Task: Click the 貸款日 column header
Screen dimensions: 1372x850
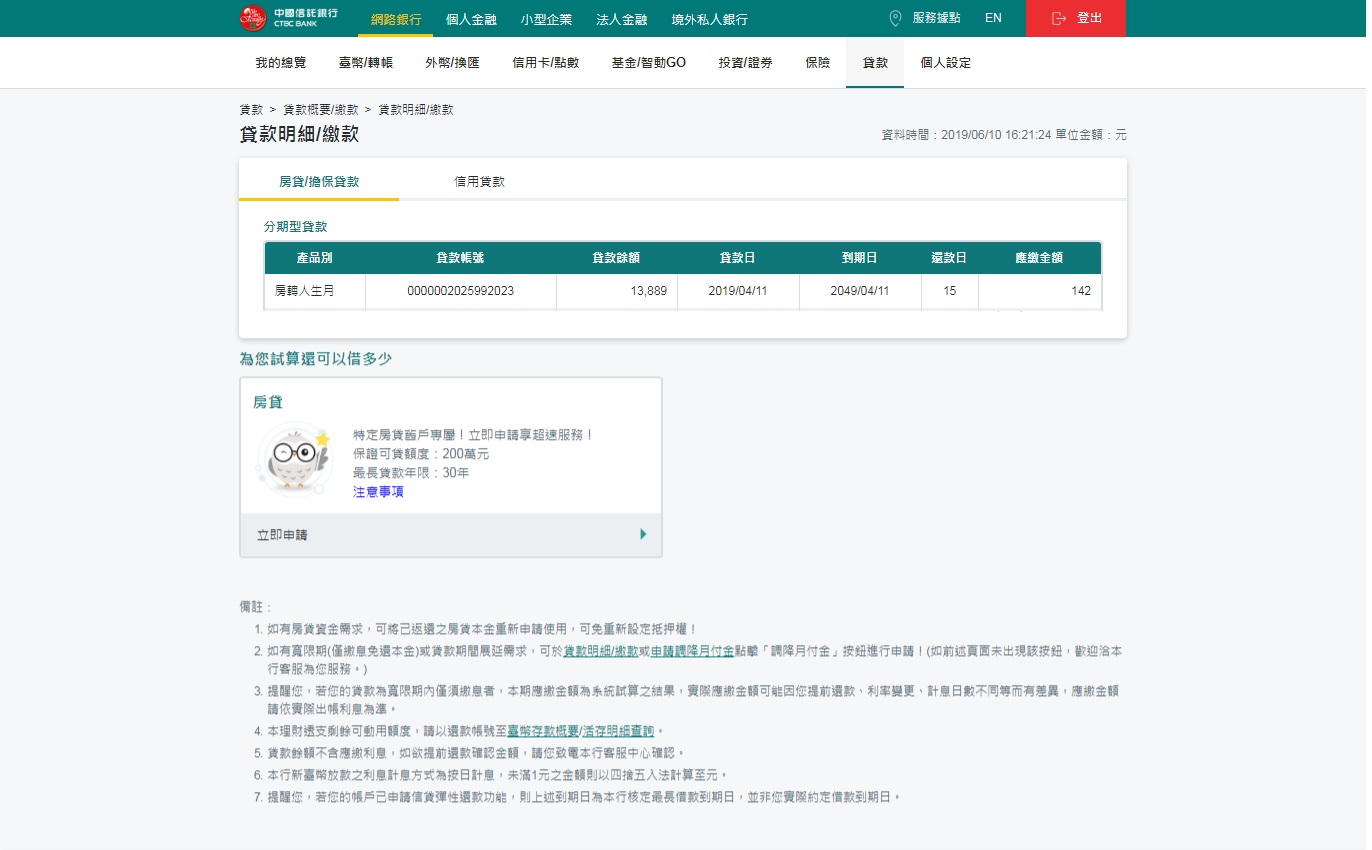Action: (738, 257)
